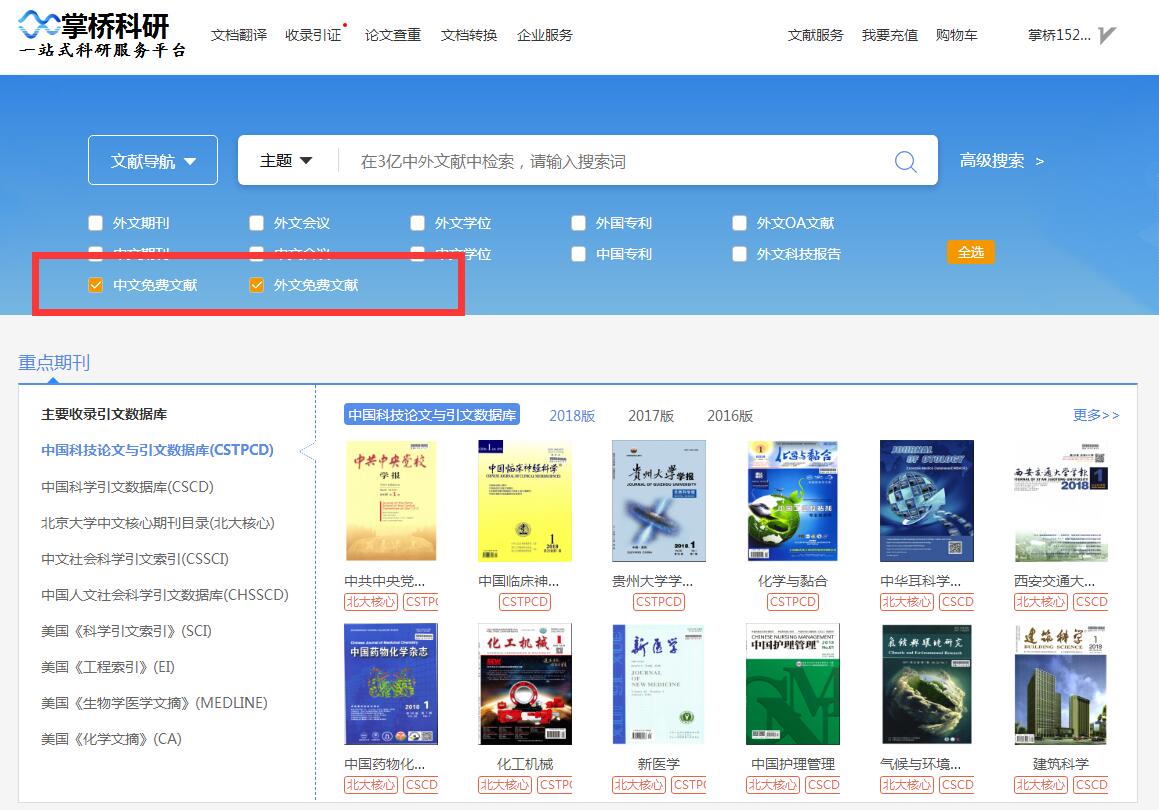1159x810 pixels.
Task: Open 高级搜索 advanced search
Action: (x=1002, y=160)
